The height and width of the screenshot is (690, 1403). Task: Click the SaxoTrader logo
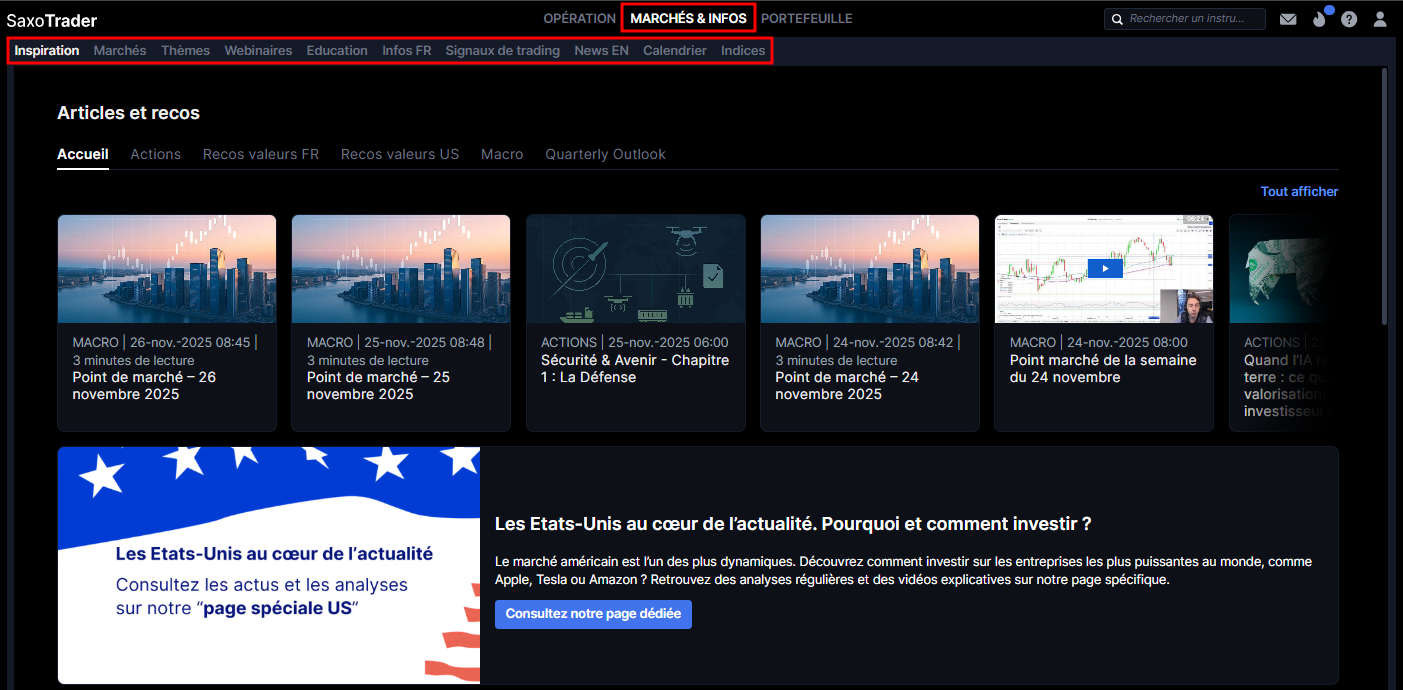tap(52, 20)
